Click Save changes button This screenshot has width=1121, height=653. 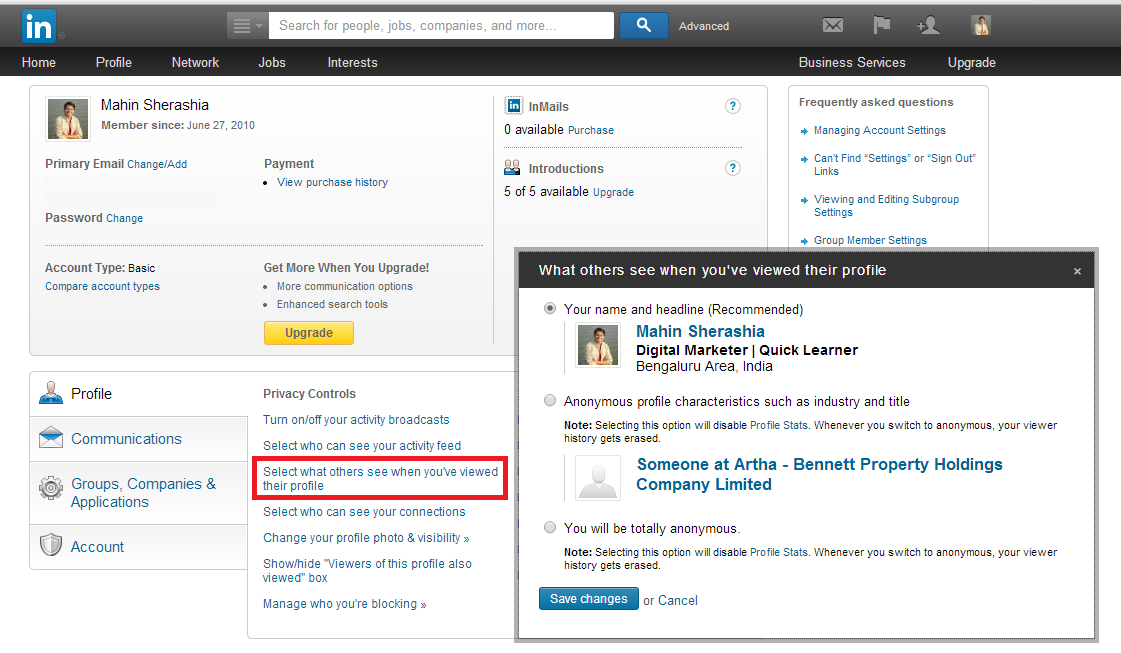[588, 599]
